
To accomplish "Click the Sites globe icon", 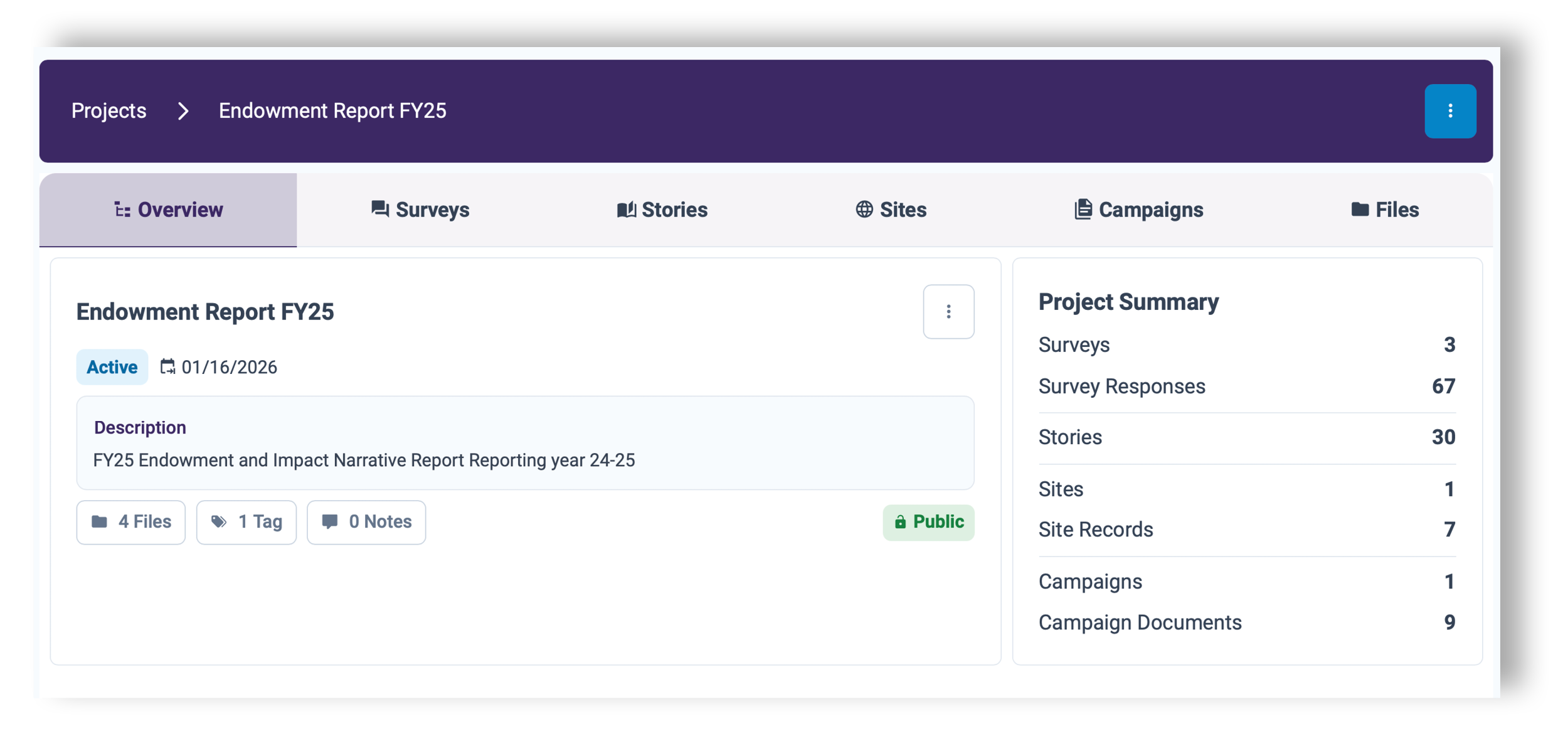I will (864, 210).
